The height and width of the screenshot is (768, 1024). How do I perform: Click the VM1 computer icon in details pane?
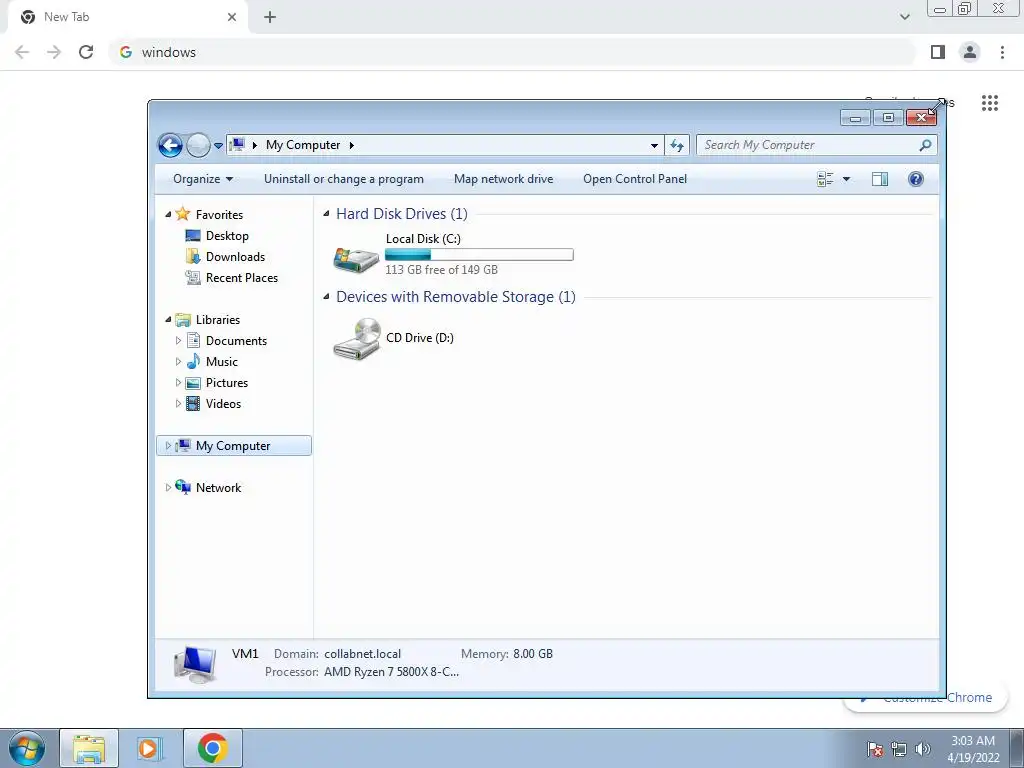pyautogui.click(x=195, y=664)
